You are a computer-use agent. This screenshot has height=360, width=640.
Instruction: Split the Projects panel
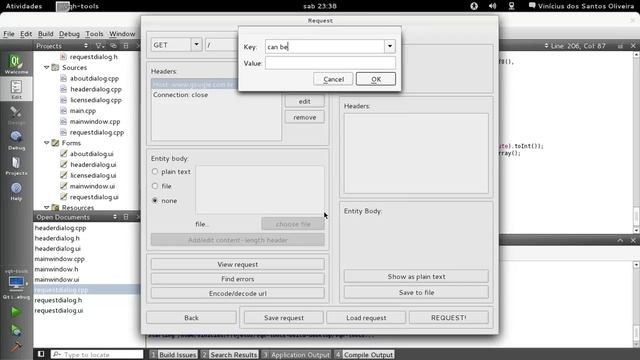(x=126, y=46)
